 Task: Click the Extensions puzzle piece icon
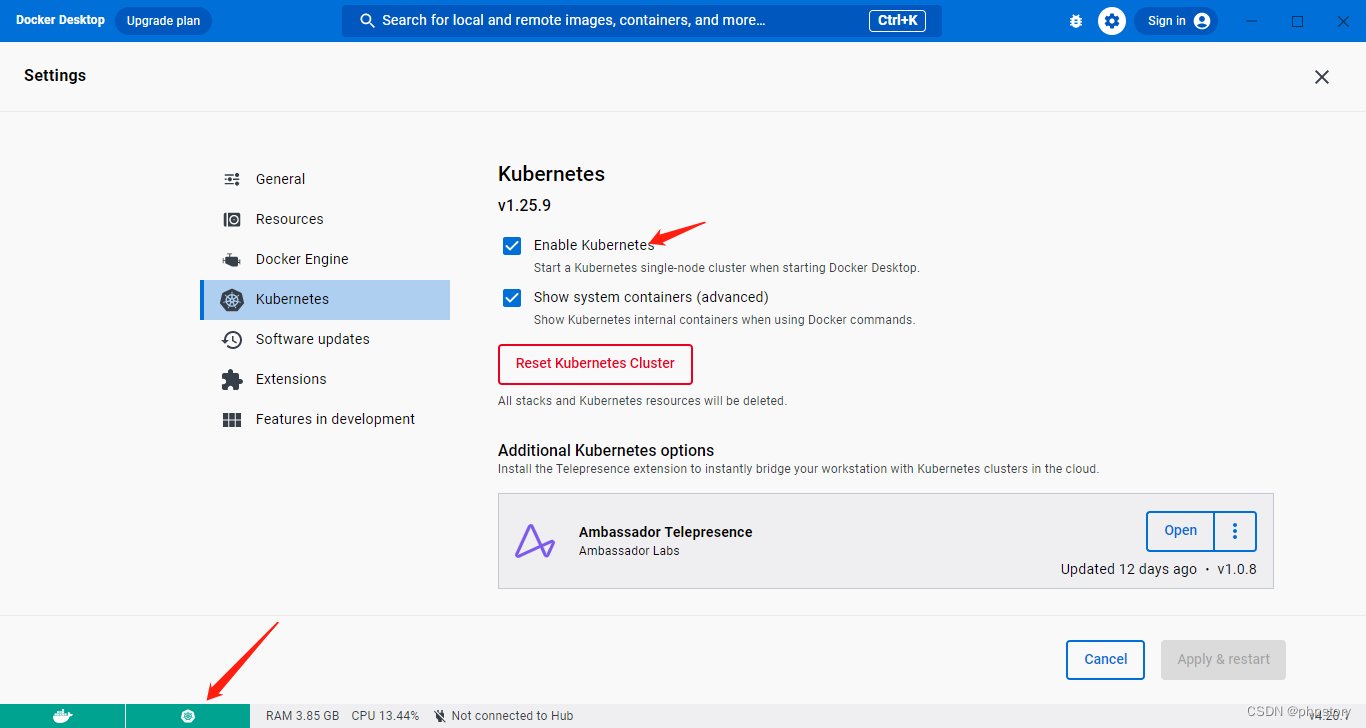232,379
